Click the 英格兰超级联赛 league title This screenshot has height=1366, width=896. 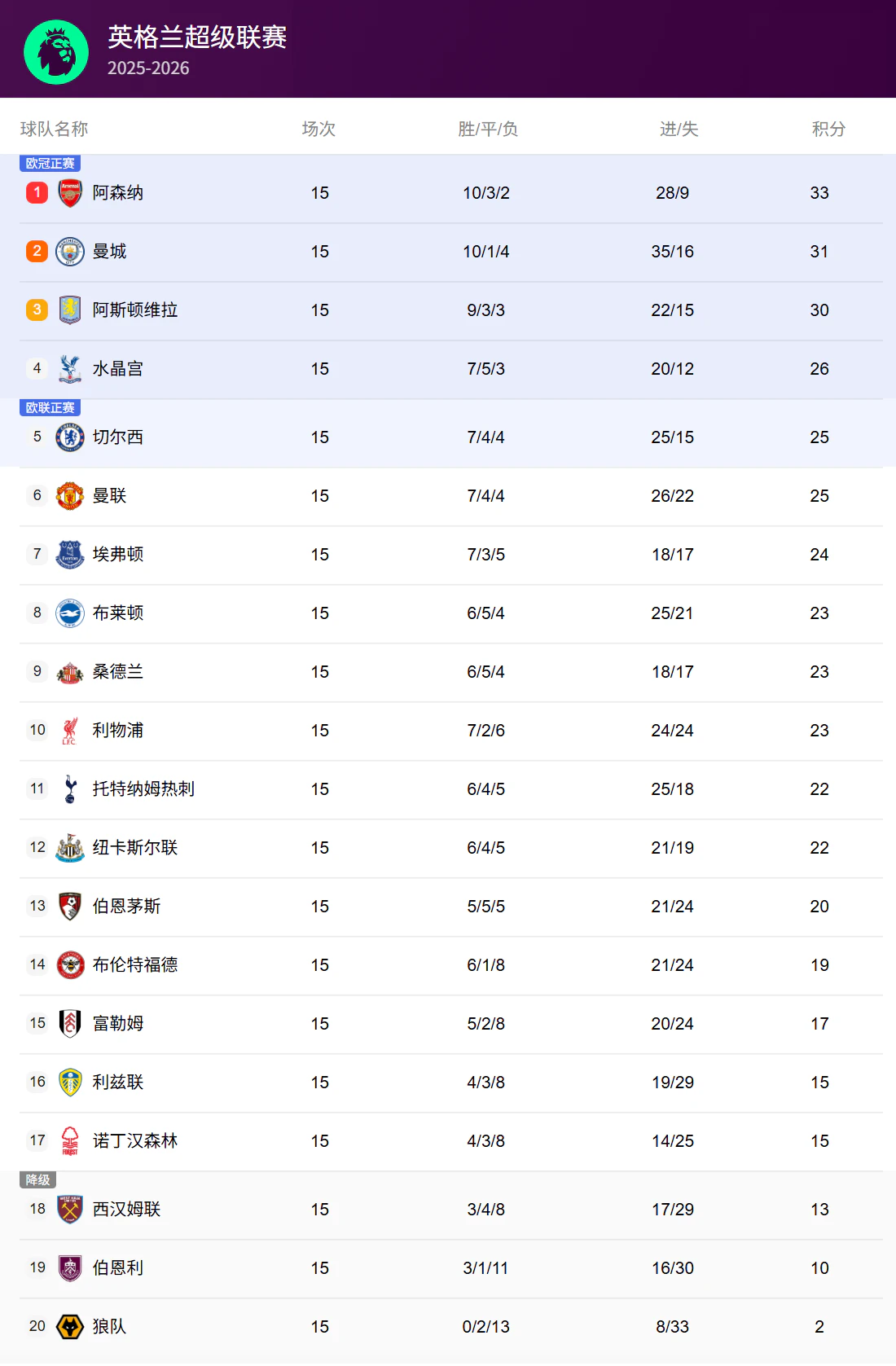pyautogui.click(x=197, y=37)
